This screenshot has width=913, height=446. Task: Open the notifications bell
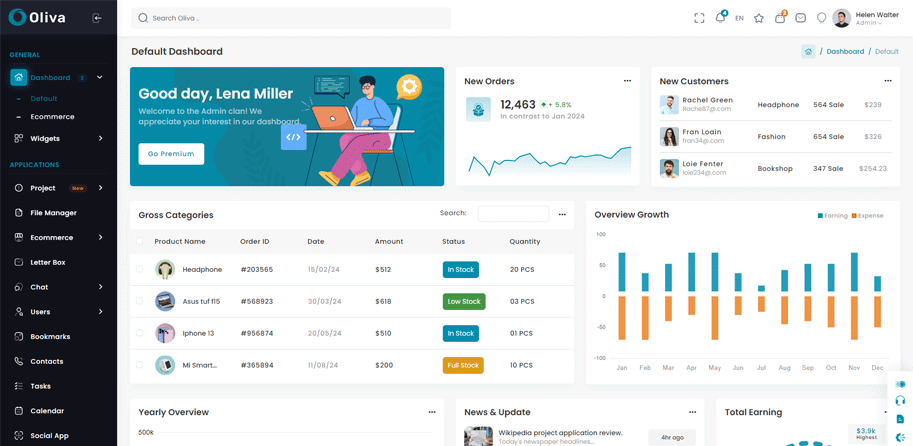[x=720, y=18]
